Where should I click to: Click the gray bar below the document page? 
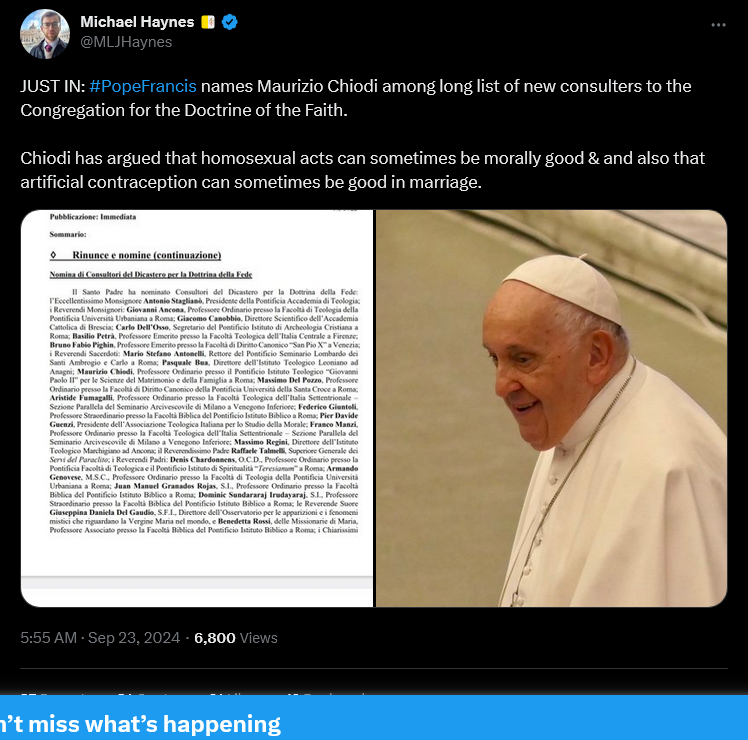pyautogui.click(x=197, y=582)
